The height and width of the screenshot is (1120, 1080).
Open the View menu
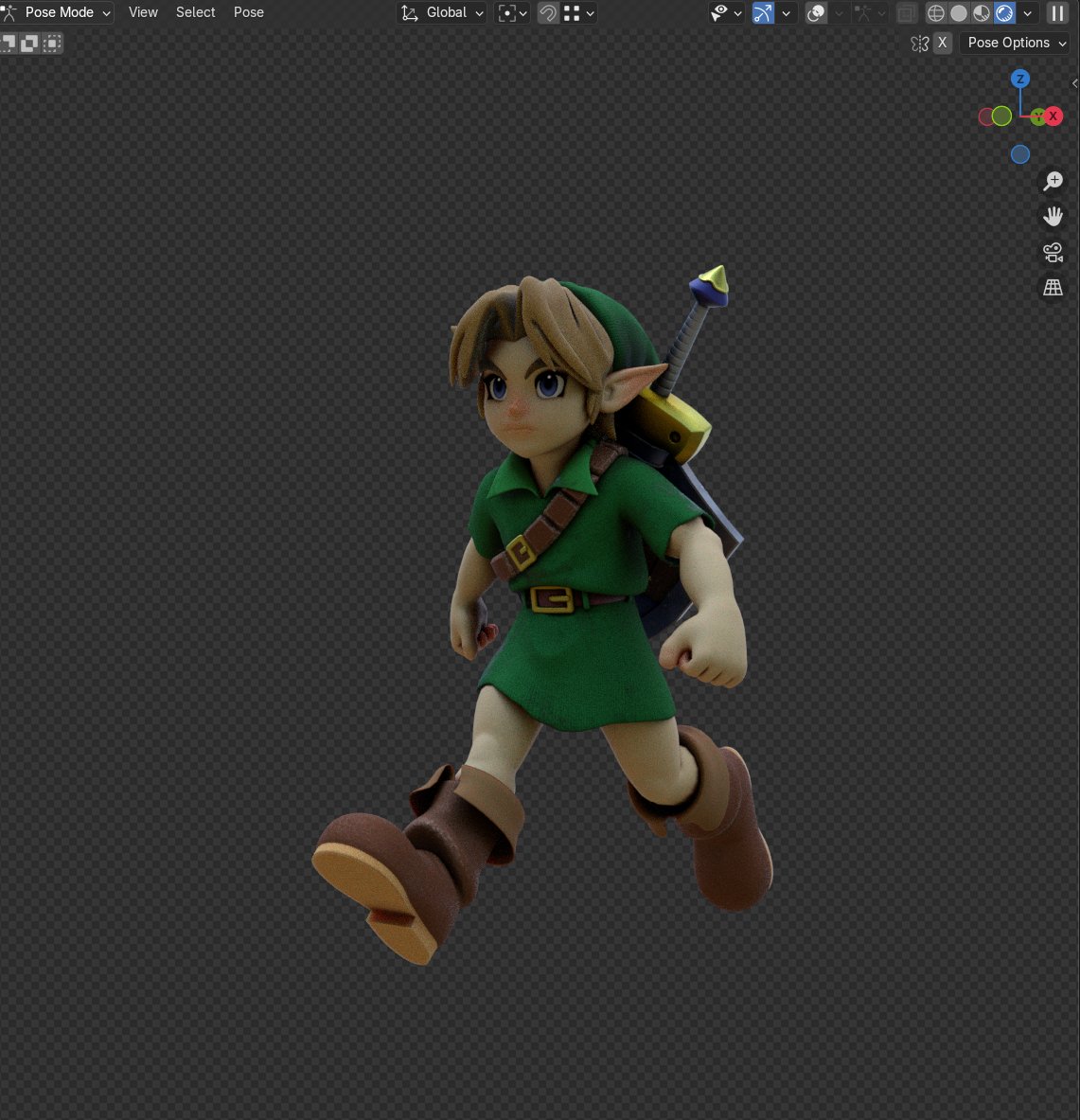pos(143,12)
